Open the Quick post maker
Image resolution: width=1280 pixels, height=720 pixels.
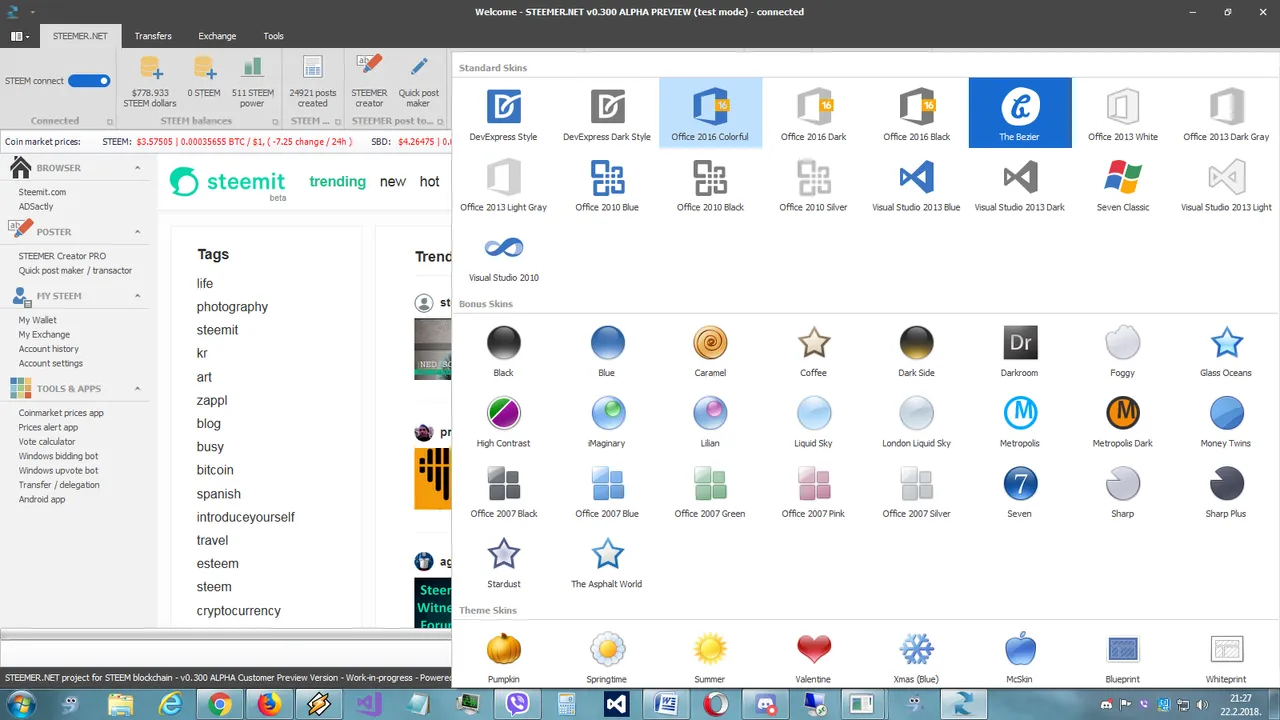pyautogui.click(x=418, y=81)
